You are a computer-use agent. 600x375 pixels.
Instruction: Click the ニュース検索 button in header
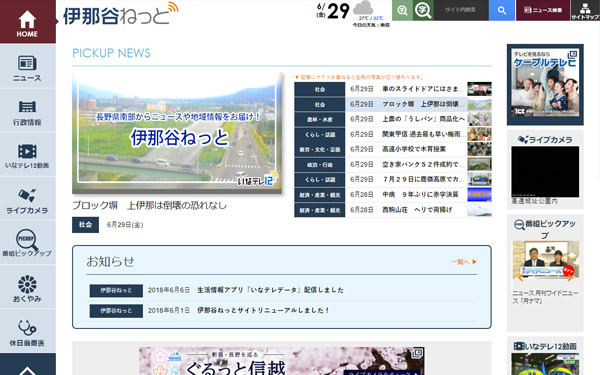point(543,10)
